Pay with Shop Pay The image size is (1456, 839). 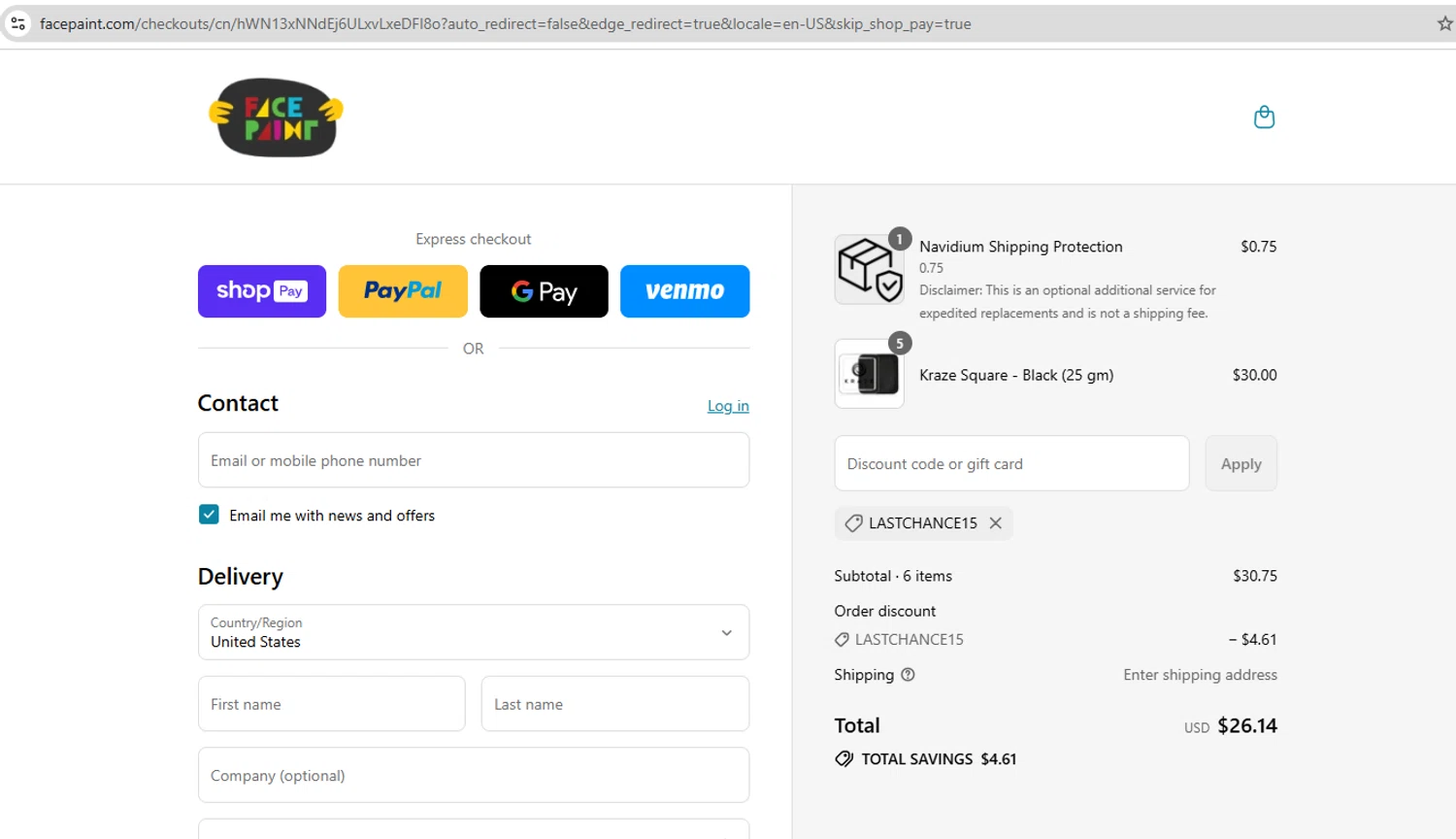(x=262, y=291)
